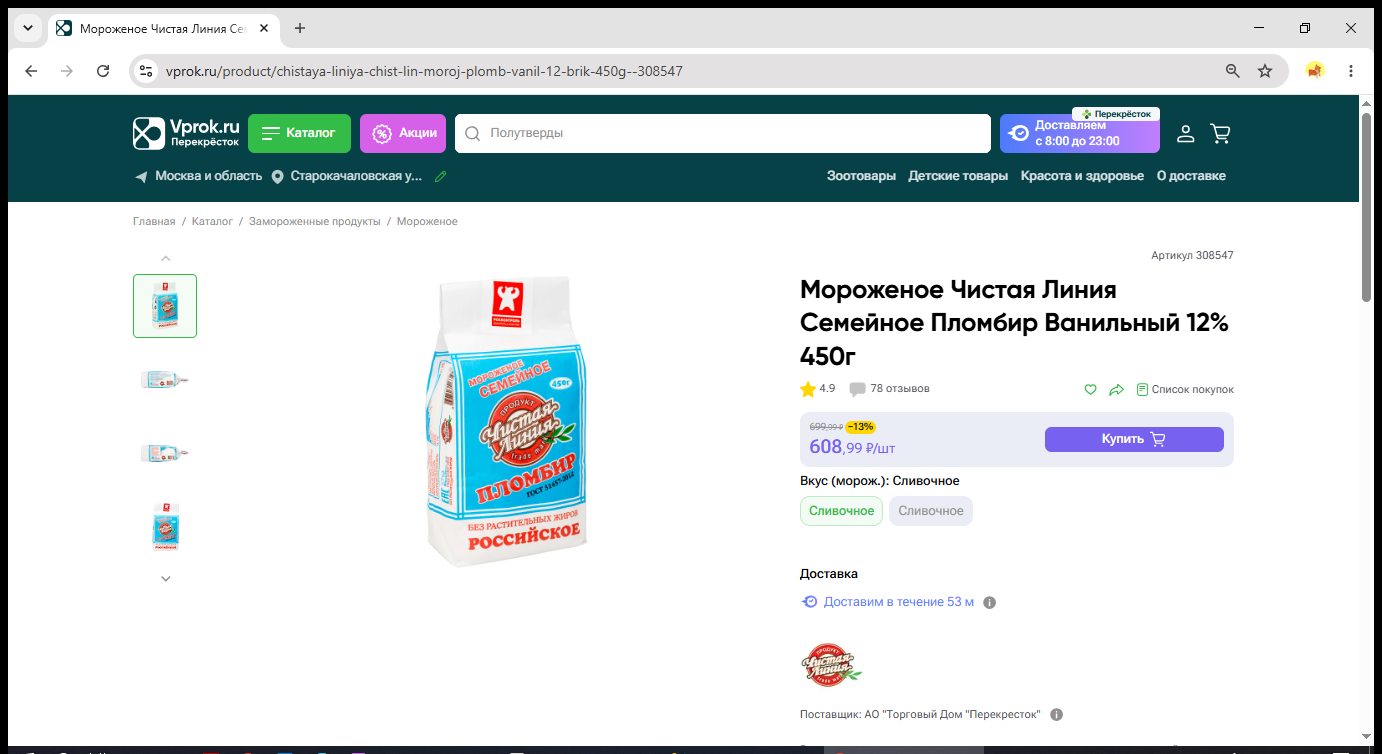Click the share arrow icon
Image resolution: width=1382 pixels, height=754 pixels.
tap(1117, 389)
